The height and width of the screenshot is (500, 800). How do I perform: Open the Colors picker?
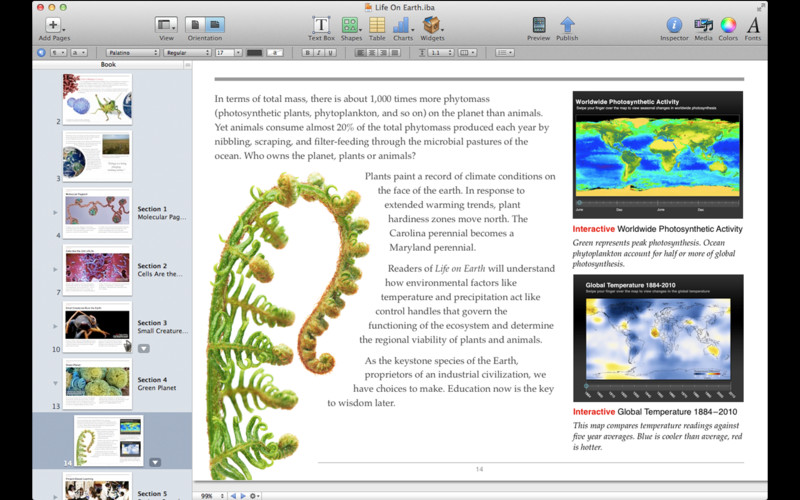728,24
